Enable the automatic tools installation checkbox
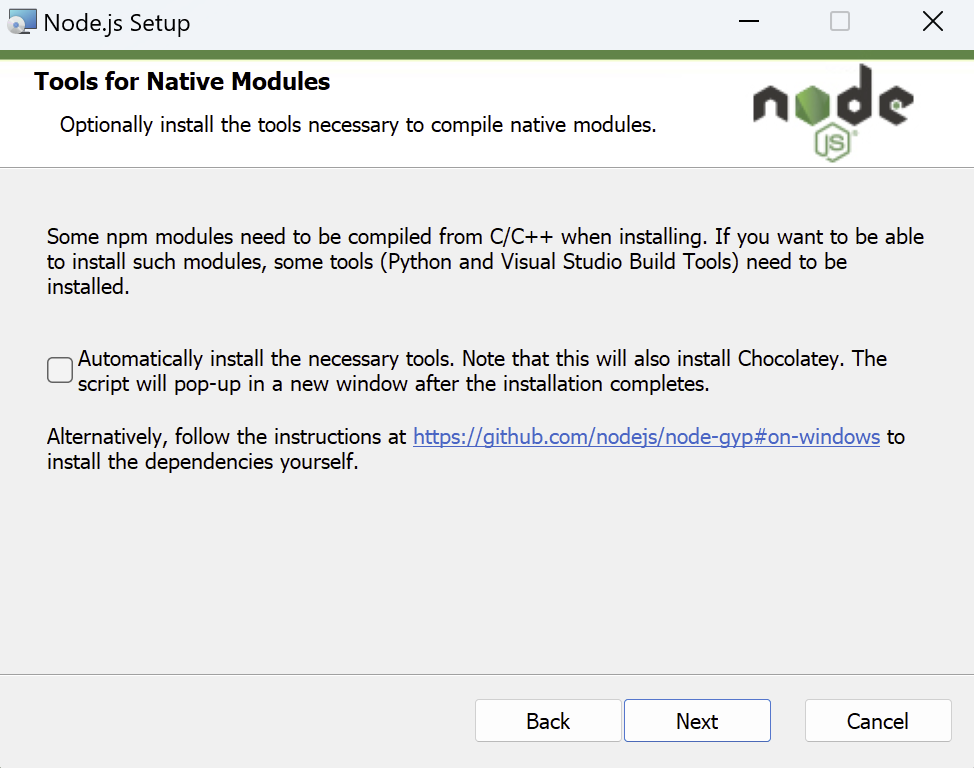The image size is (974, 768). pos(60,370)
